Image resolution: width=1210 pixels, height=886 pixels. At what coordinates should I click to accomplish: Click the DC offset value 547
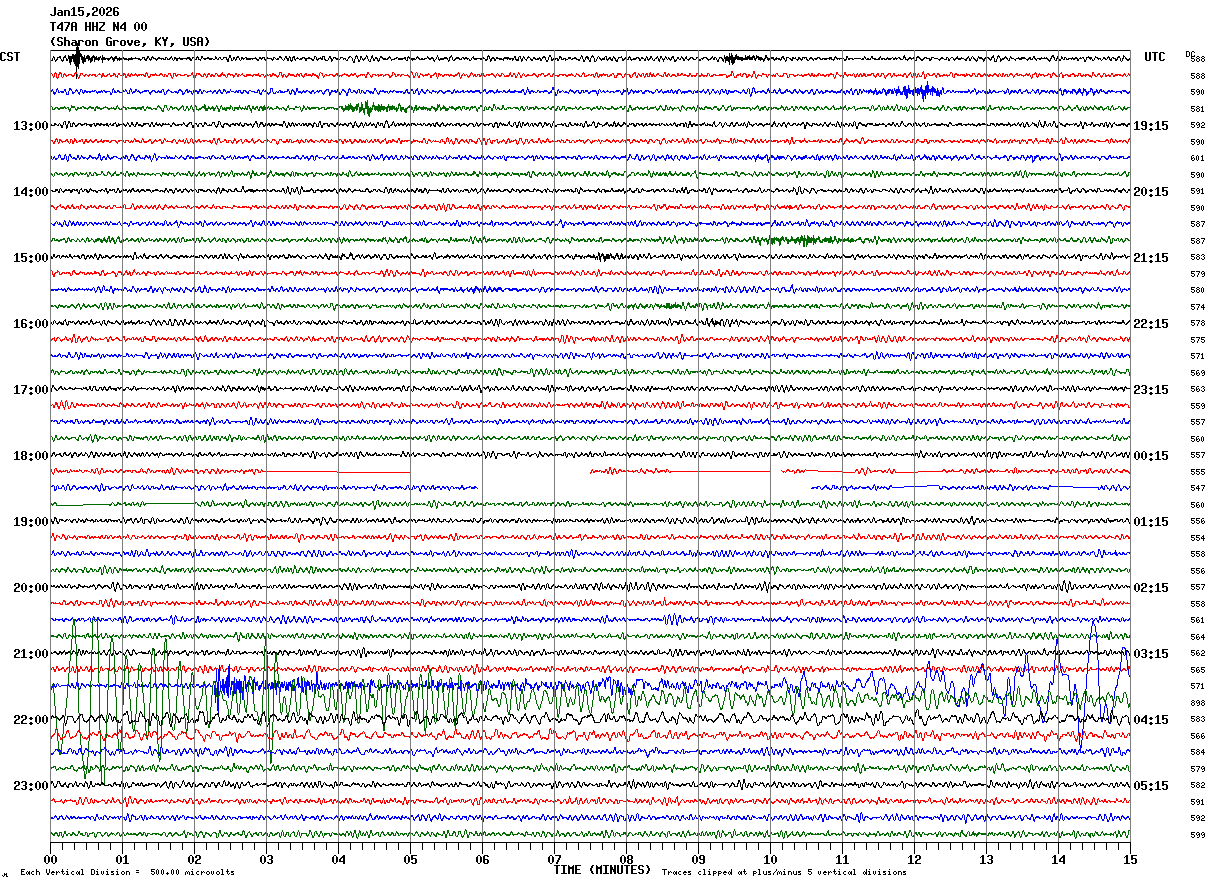click(x=1197, y=489)
